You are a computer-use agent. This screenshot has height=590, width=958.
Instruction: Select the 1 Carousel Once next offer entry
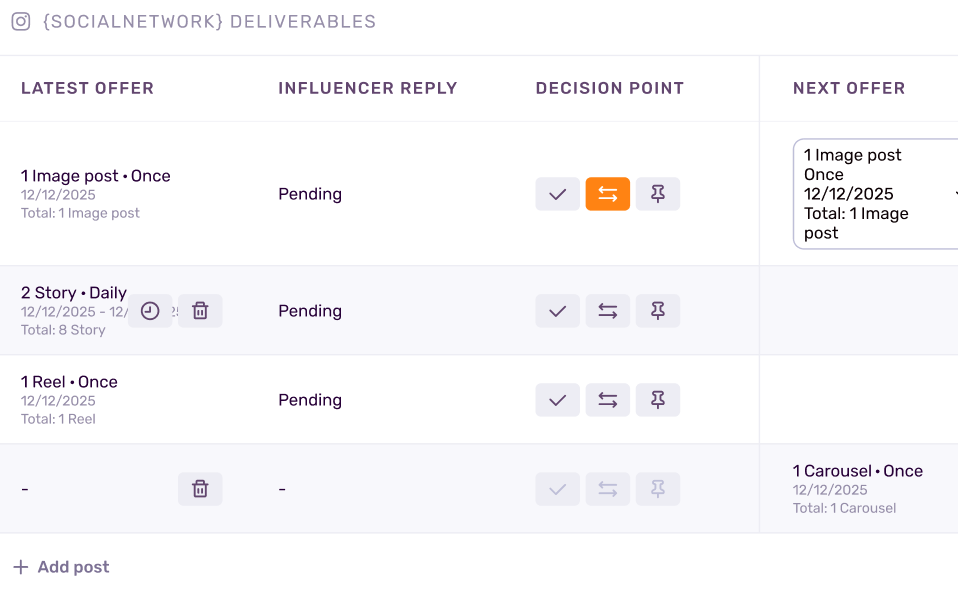(x=858, y=471)
